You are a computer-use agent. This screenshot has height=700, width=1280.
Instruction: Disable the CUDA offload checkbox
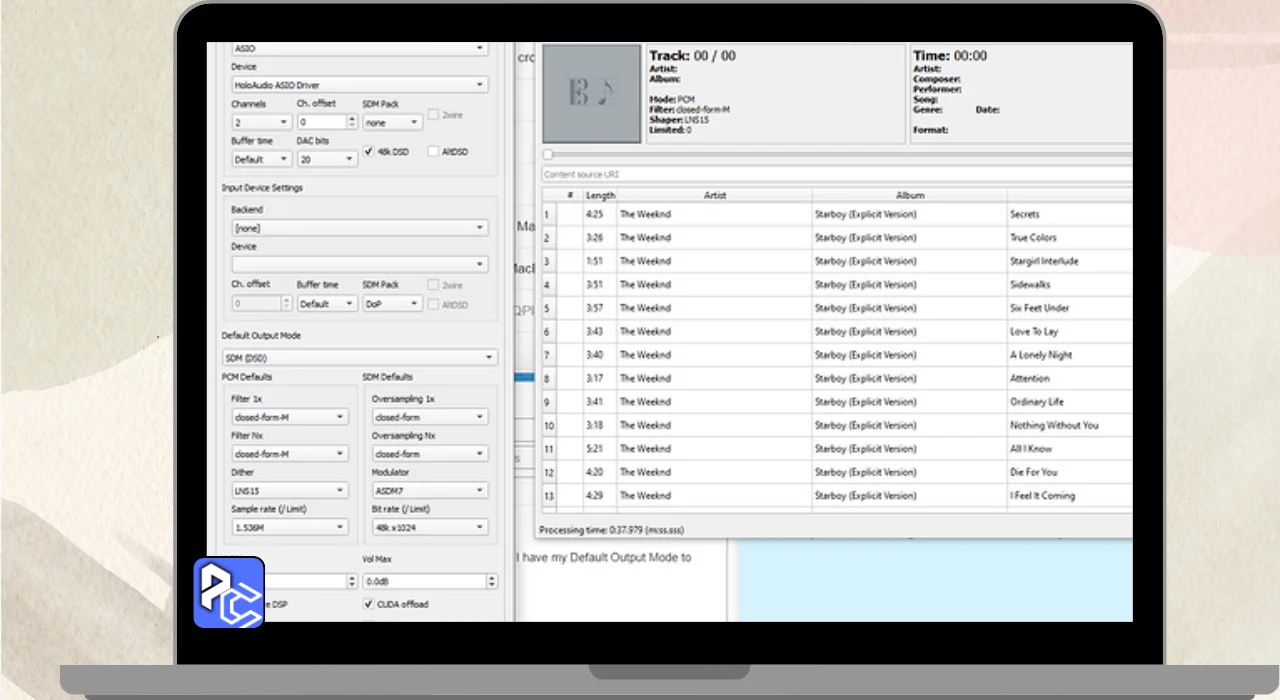pyautogui.click(x=369, y=604)
